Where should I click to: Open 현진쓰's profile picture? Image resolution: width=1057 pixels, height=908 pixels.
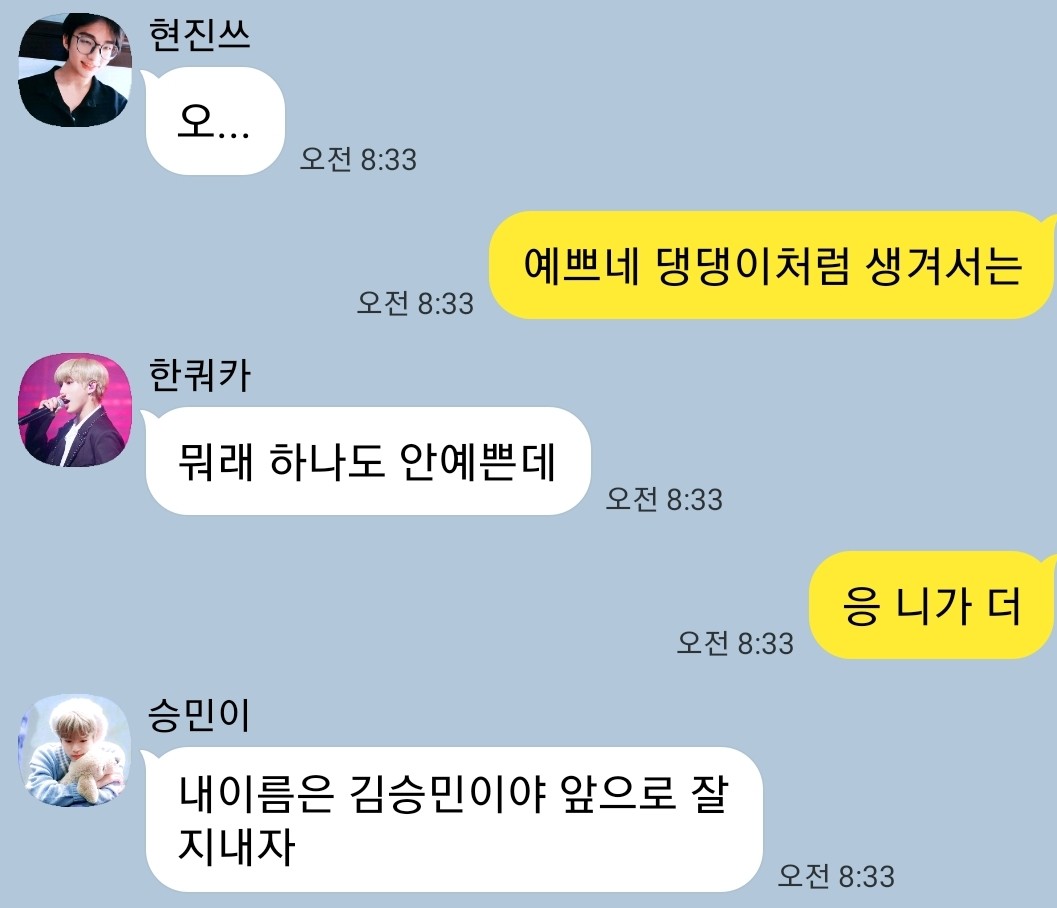(75, 70)
